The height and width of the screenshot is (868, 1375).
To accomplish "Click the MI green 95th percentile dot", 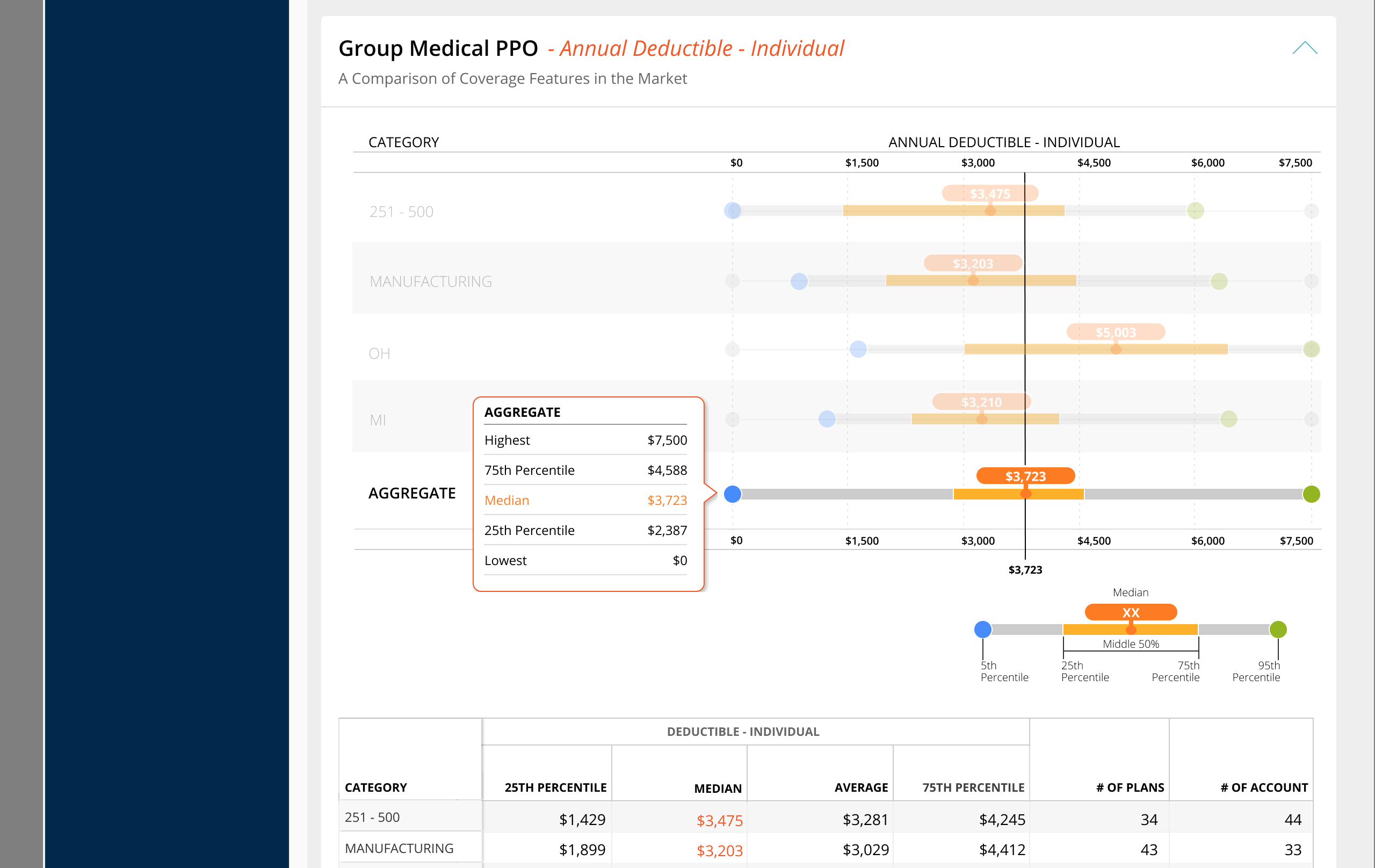I will (x=1229, y=419).
